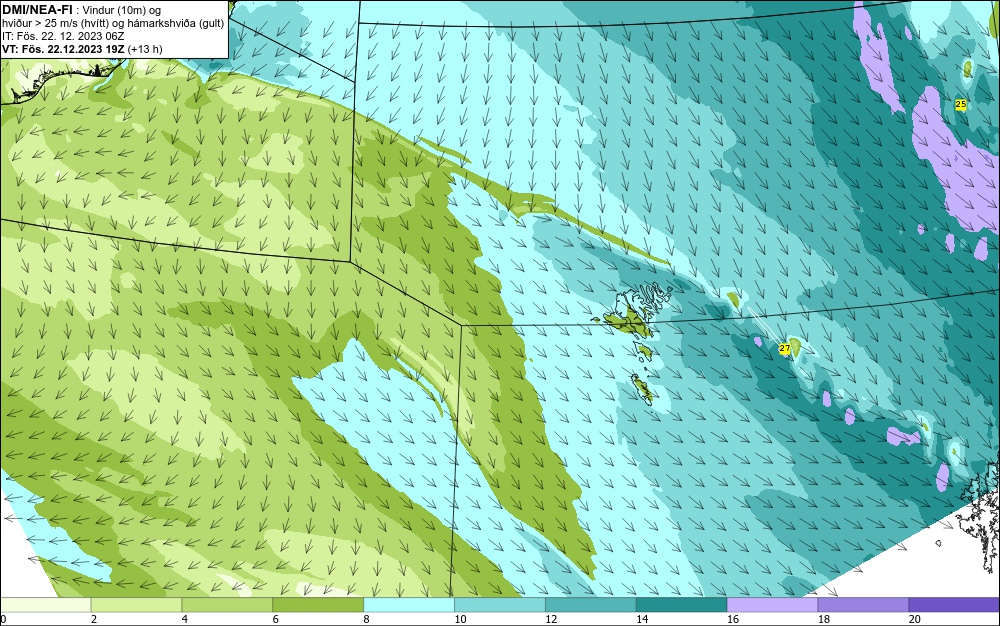Click the 0–2 m/s pale legend swatch
1000x626 pixels.
click(46, 605)
